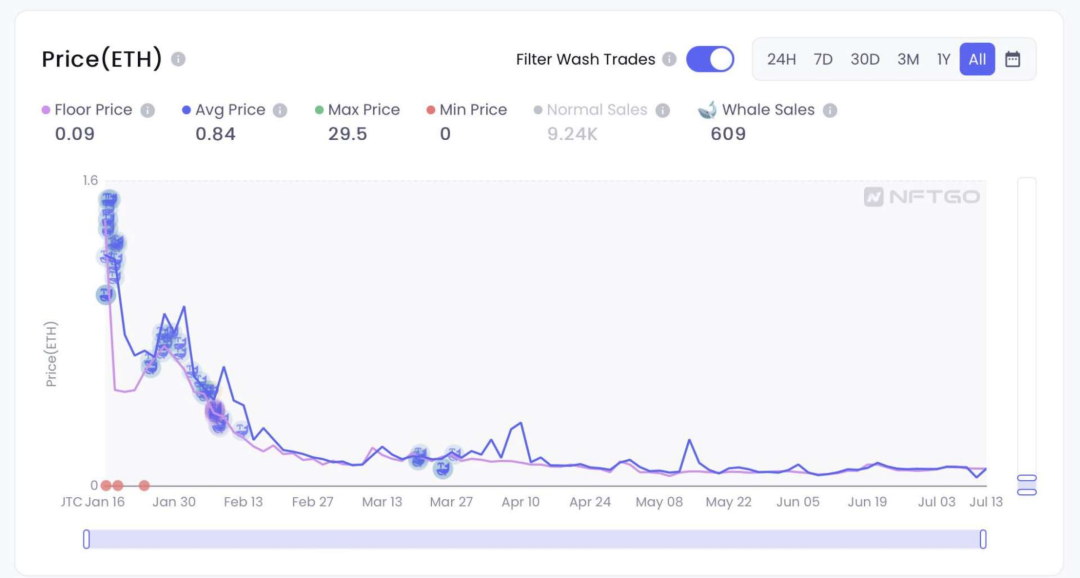Click left handle of the time range slider
This screenshot has width=1080, height=578.
click(x=87, y=539)
